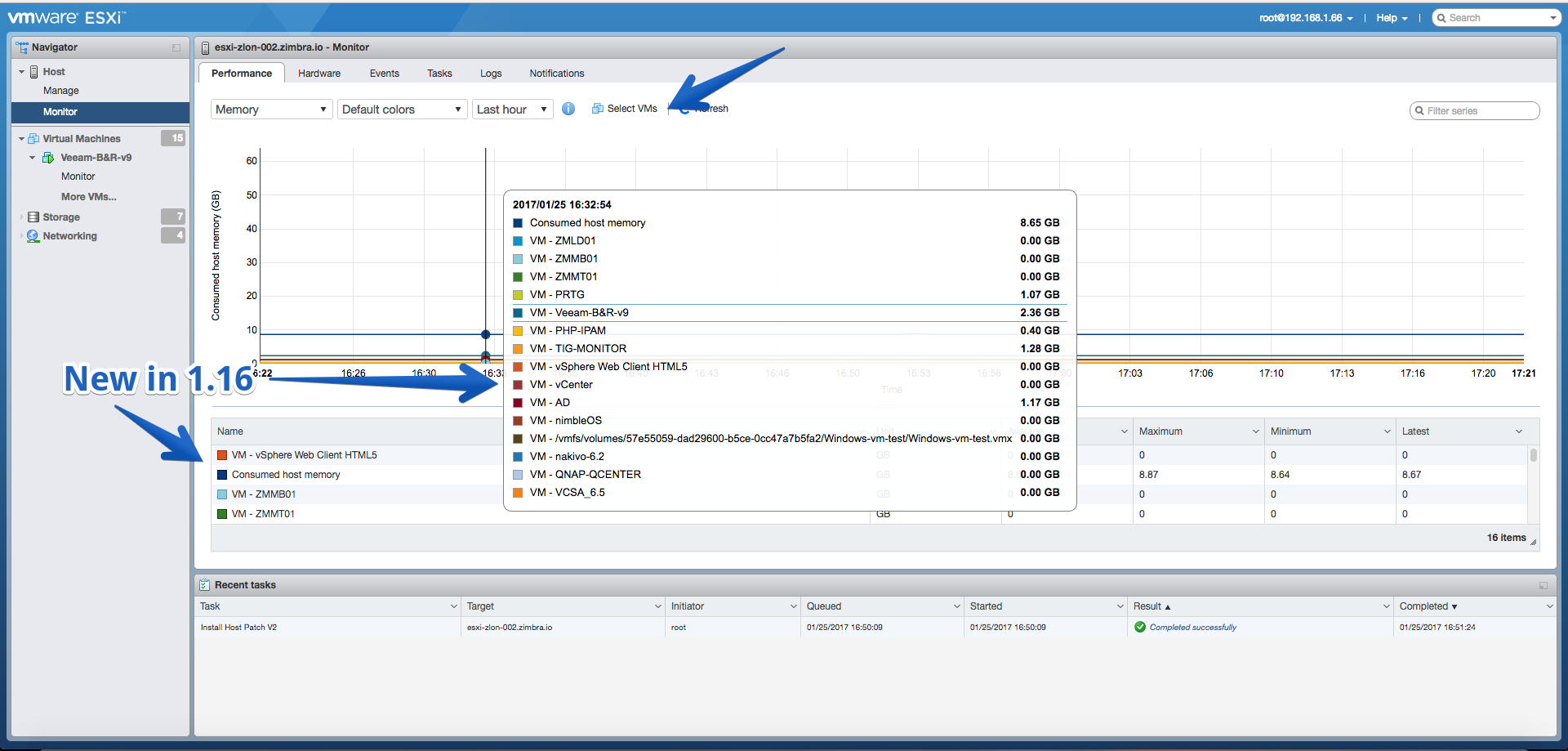Click the host icon in the Monitor title bar
This screenshot has width=1568, height=751.
pos(206,47)
